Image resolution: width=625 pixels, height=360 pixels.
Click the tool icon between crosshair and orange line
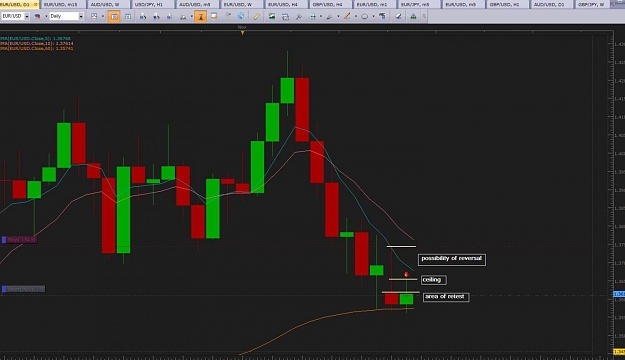[330, 17]
